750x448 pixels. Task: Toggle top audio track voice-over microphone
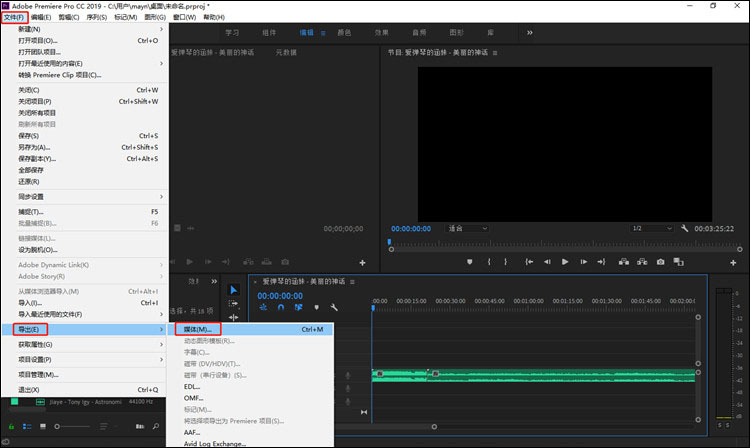348,376
